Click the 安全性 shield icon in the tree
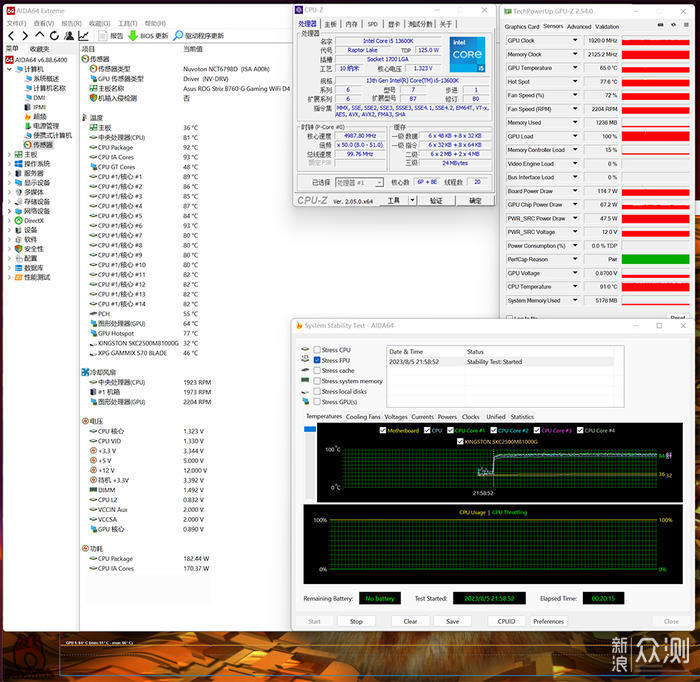 18,249
